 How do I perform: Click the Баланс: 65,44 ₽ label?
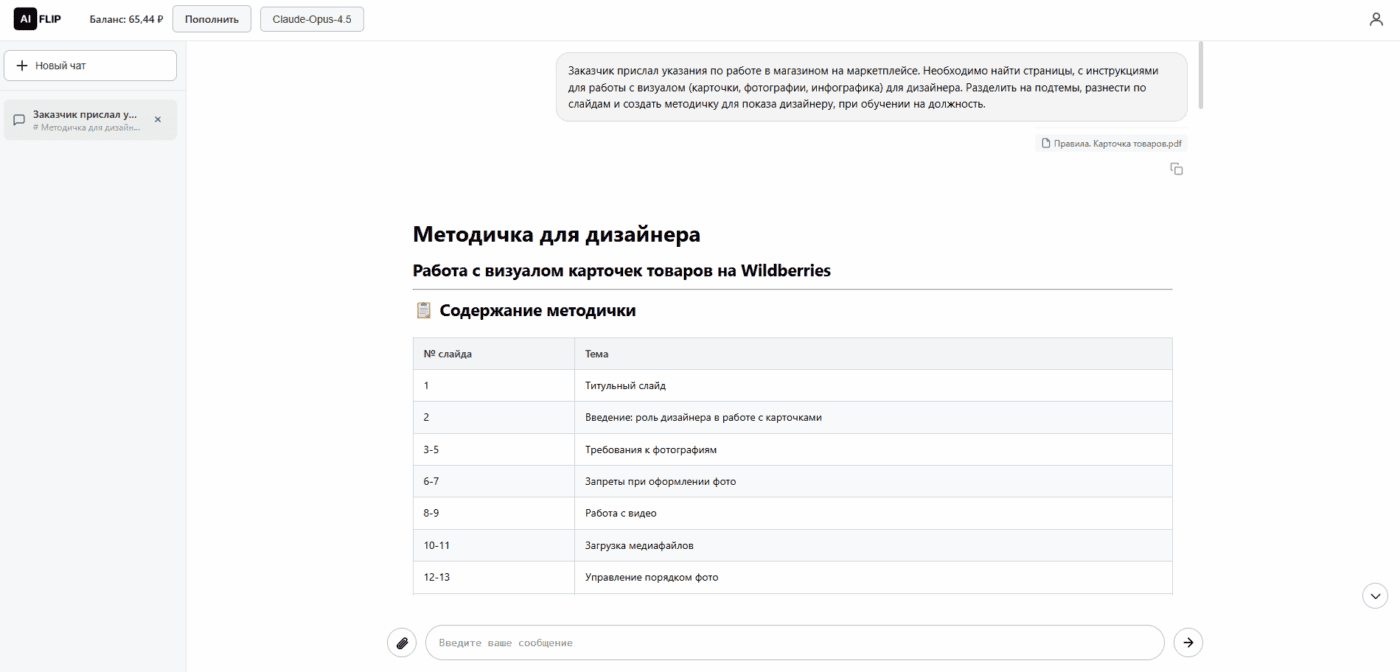click(126, 19)
